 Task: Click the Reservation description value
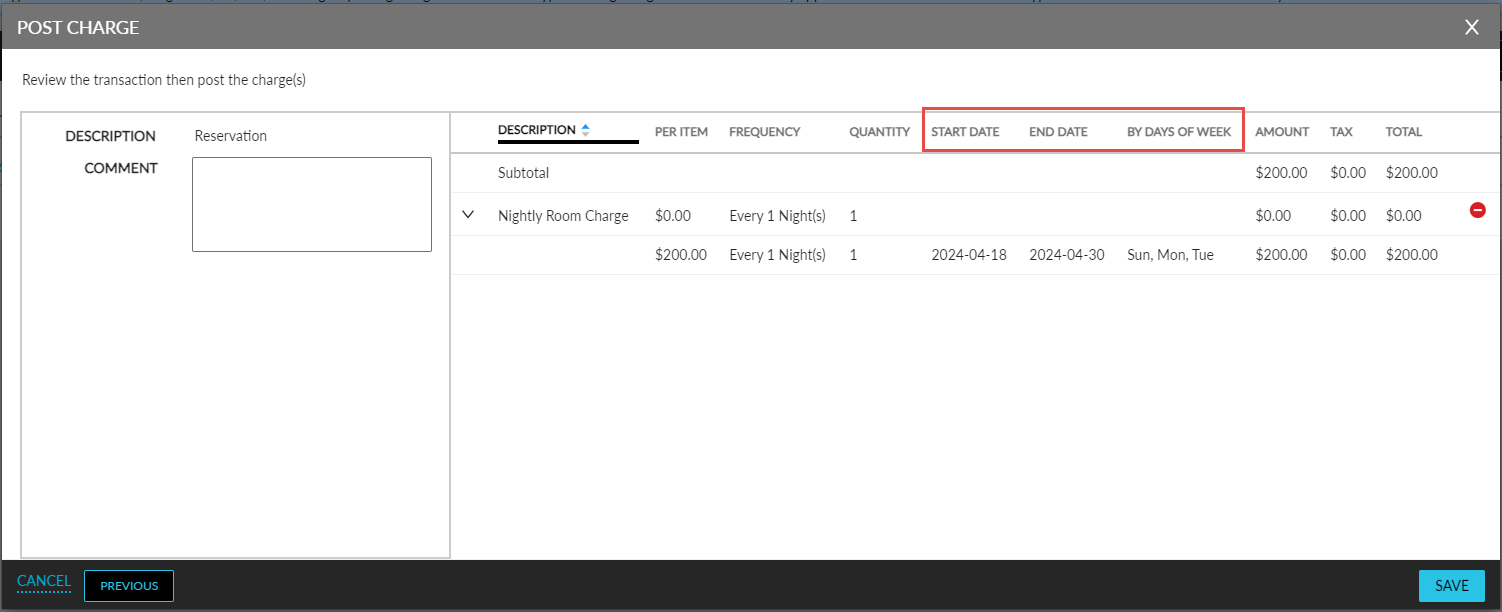pos(231,136)
